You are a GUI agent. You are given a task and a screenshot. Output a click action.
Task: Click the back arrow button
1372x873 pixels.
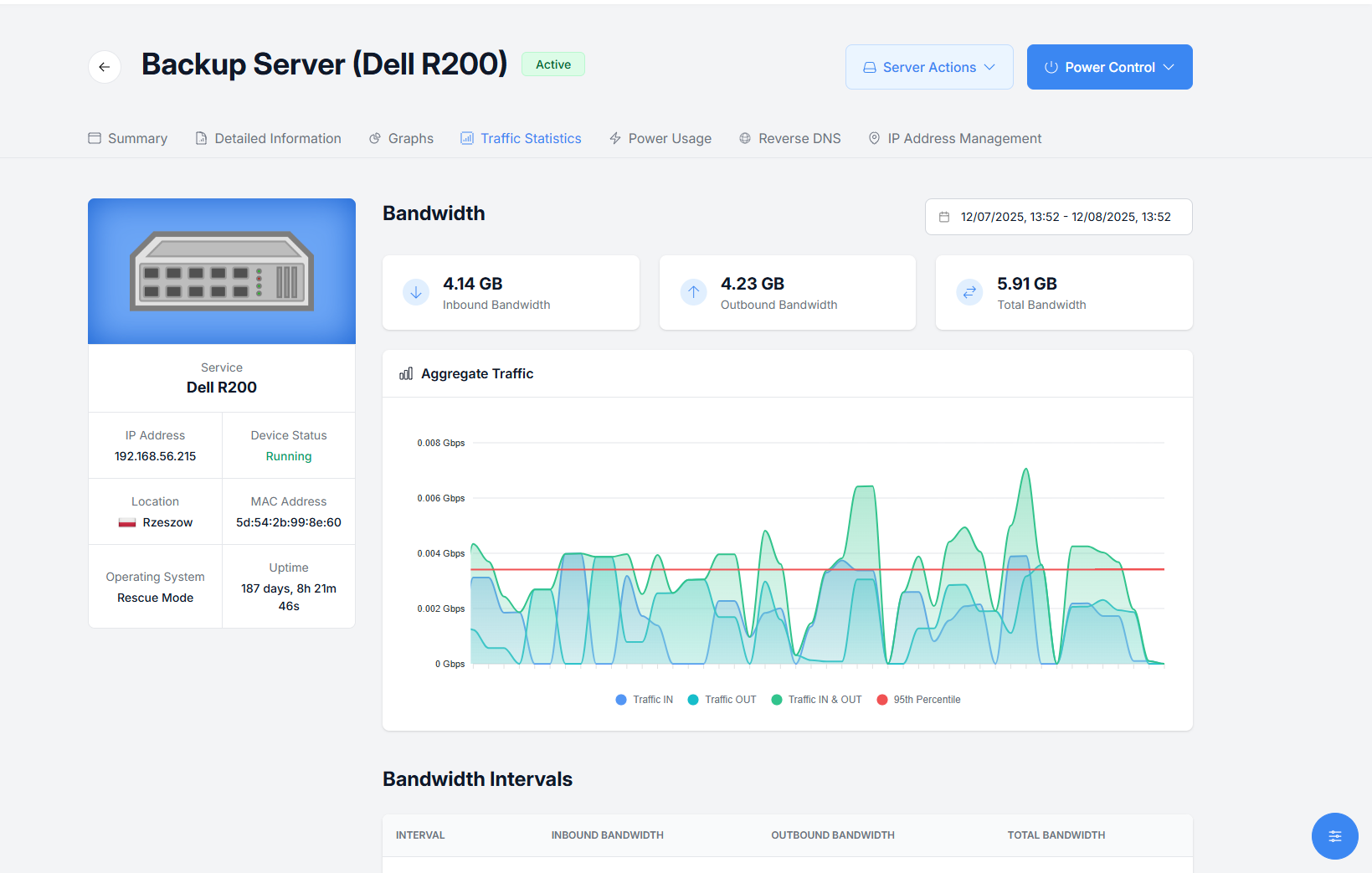click(x=105, y=67)
